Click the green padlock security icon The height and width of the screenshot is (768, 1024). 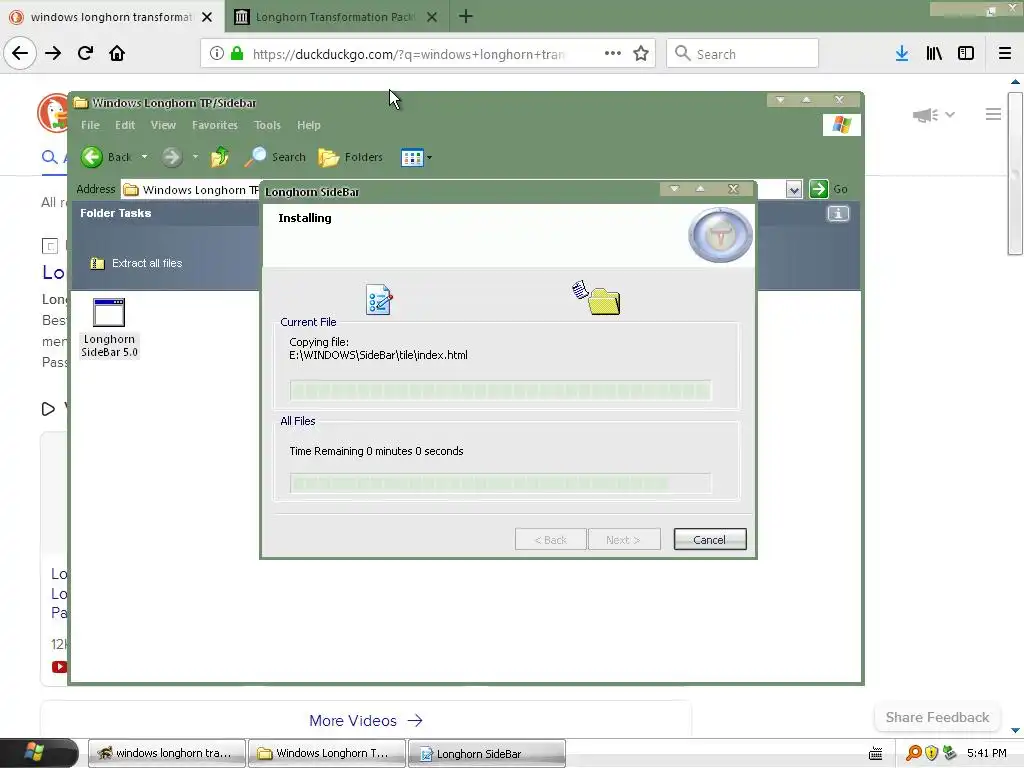tap(237, 54)
